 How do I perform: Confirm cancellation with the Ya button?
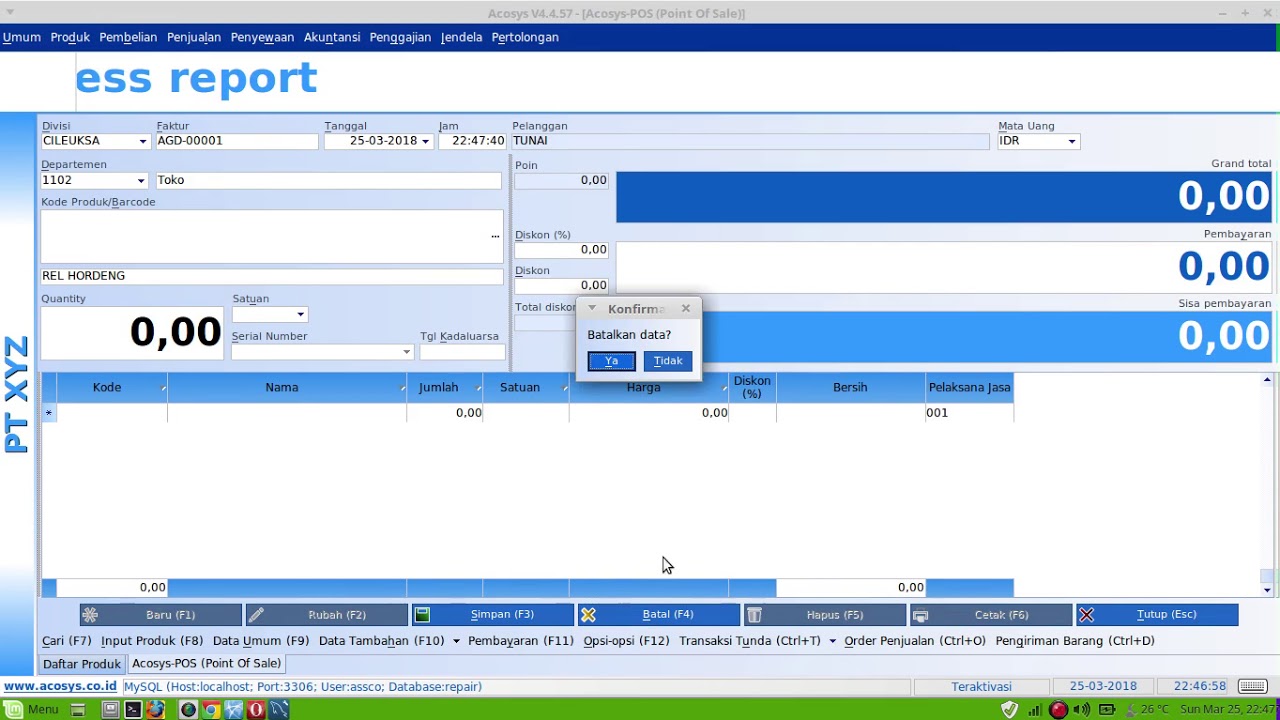pos(611,361)
